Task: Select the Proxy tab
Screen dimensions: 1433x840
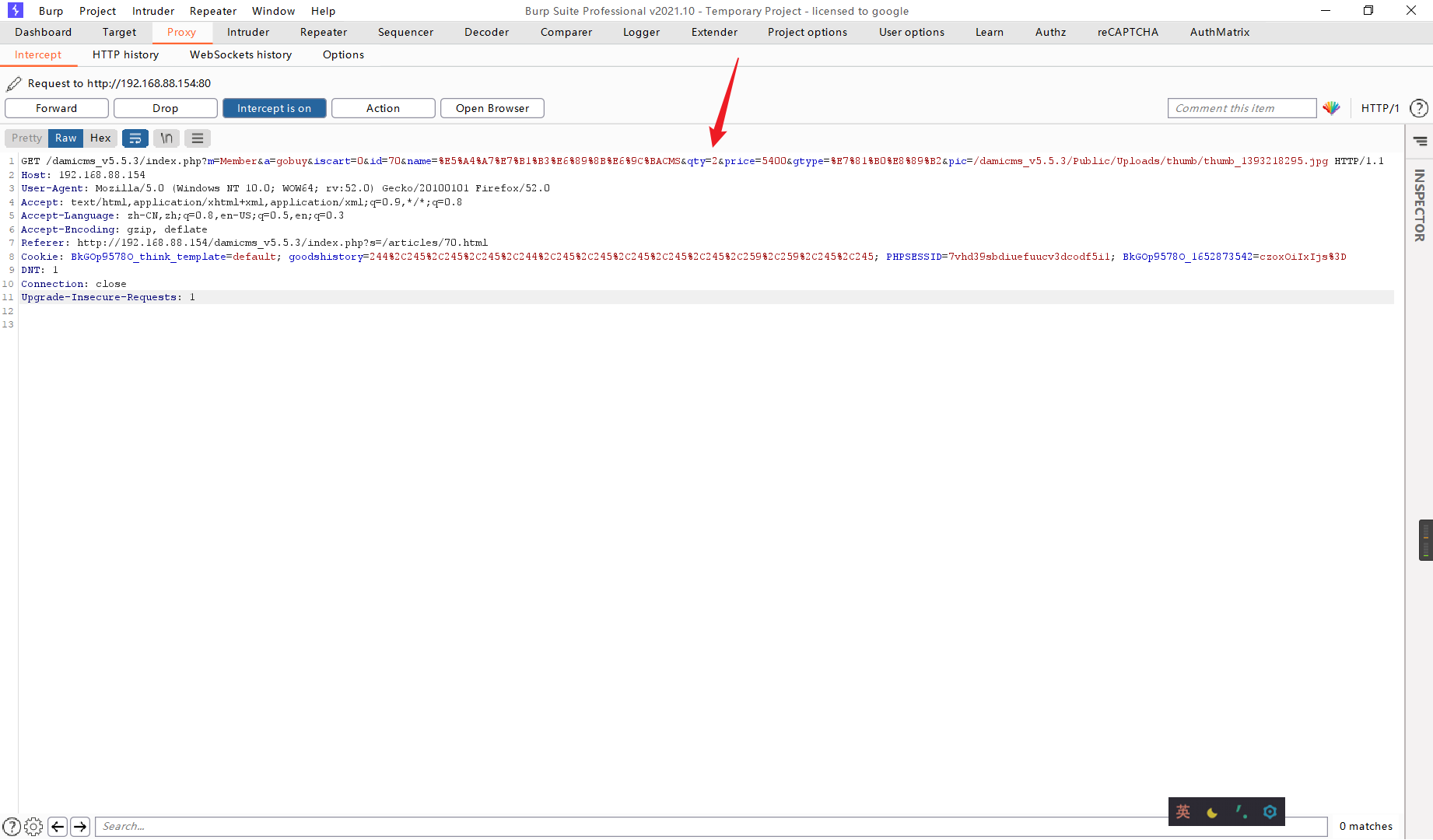Action: pos(181,32)
